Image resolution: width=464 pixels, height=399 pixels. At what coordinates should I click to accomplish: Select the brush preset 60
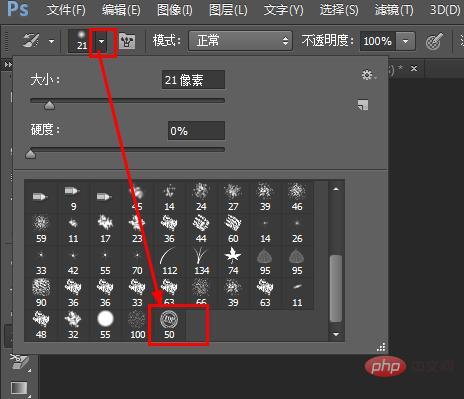tap(233, 229)
